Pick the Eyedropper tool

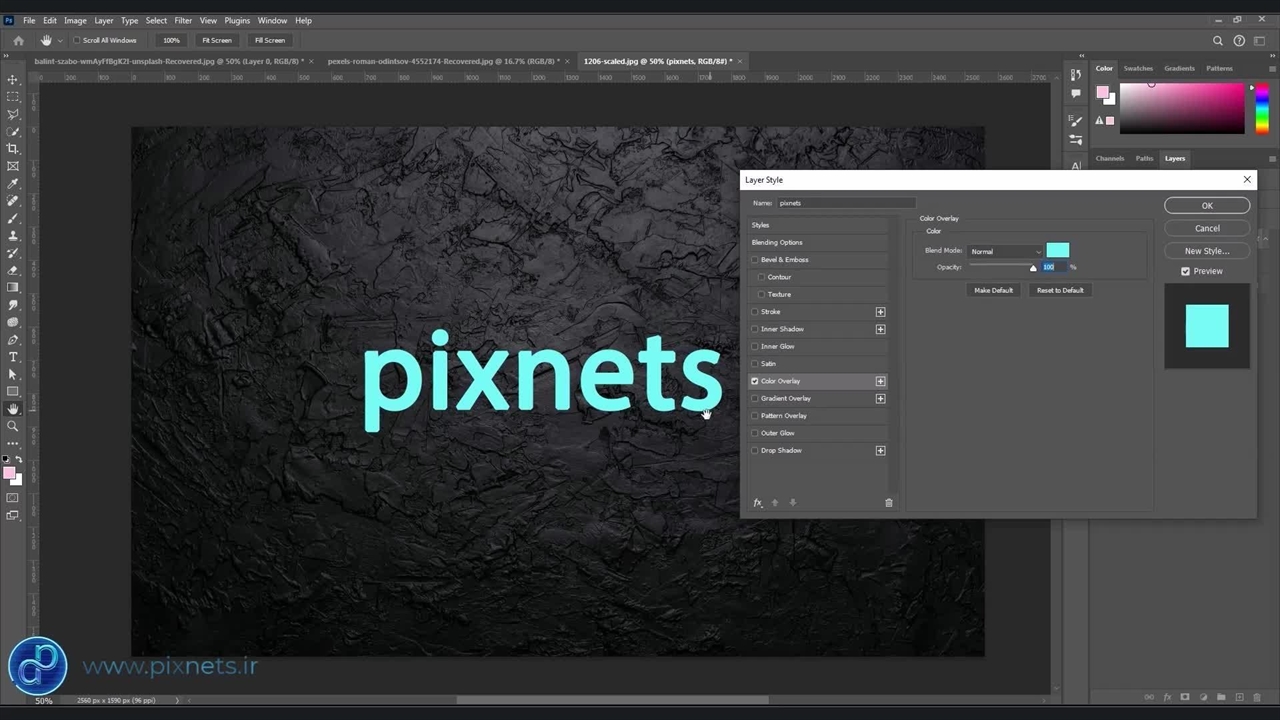13,184
